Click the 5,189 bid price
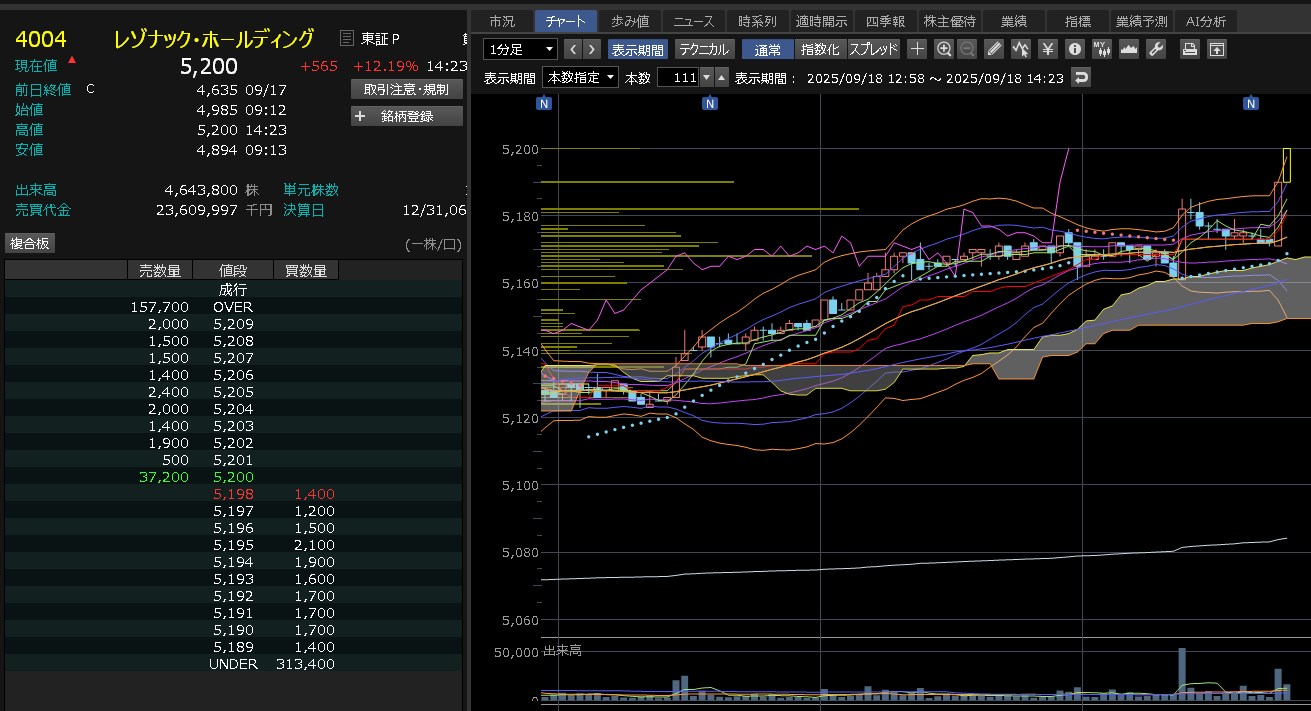 (233, 647)
